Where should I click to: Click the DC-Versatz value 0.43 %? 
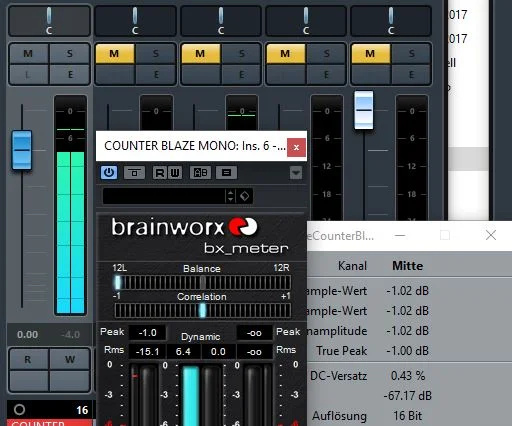point(408,376)
